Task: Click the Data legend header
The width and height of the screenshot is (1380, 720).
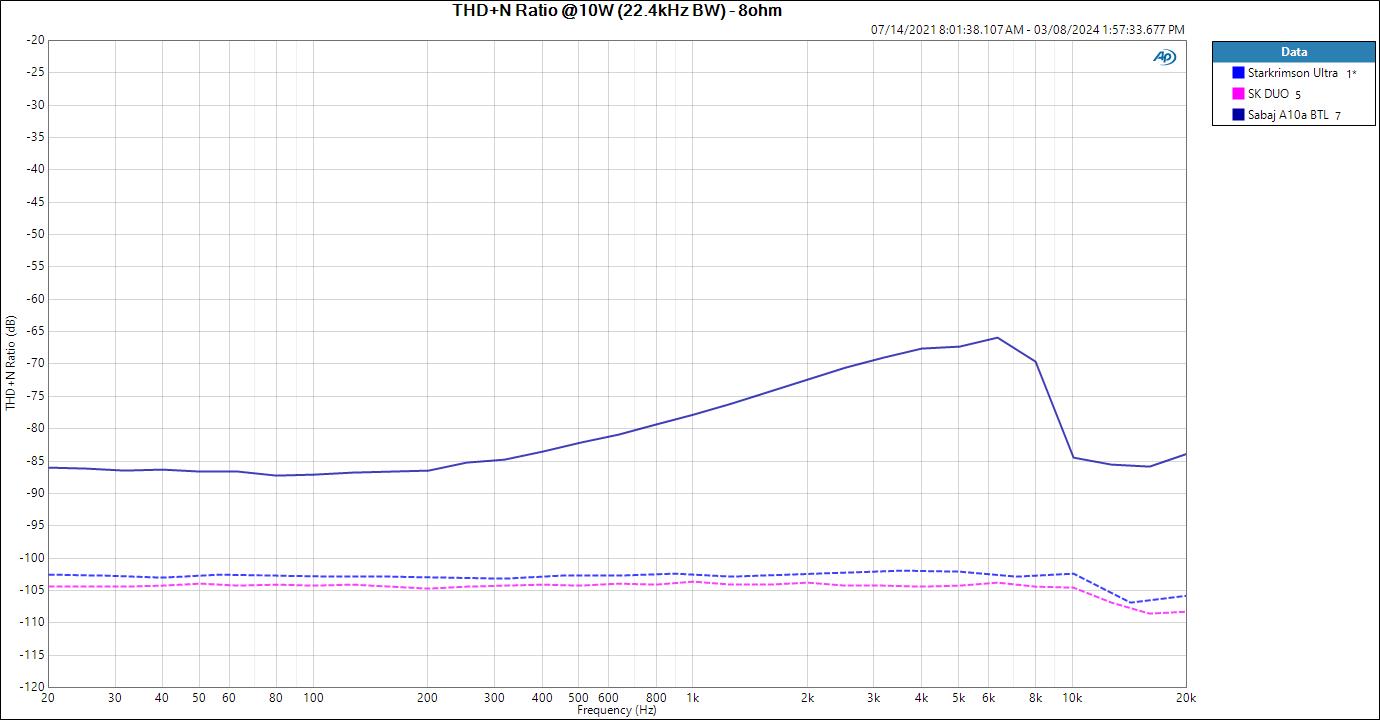Action: click(x=1294, y=52)
